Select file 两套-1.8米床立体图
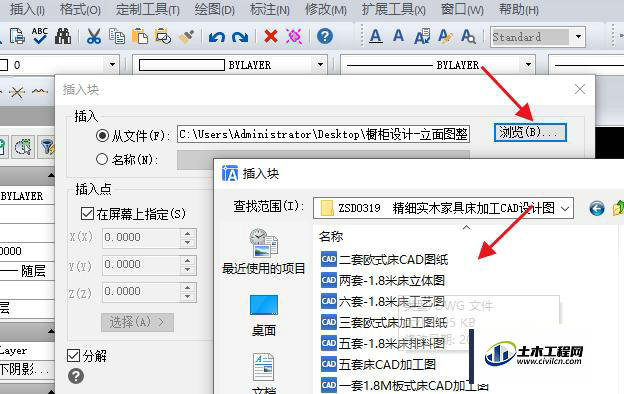The image size is (624, 394). (383, 281)
